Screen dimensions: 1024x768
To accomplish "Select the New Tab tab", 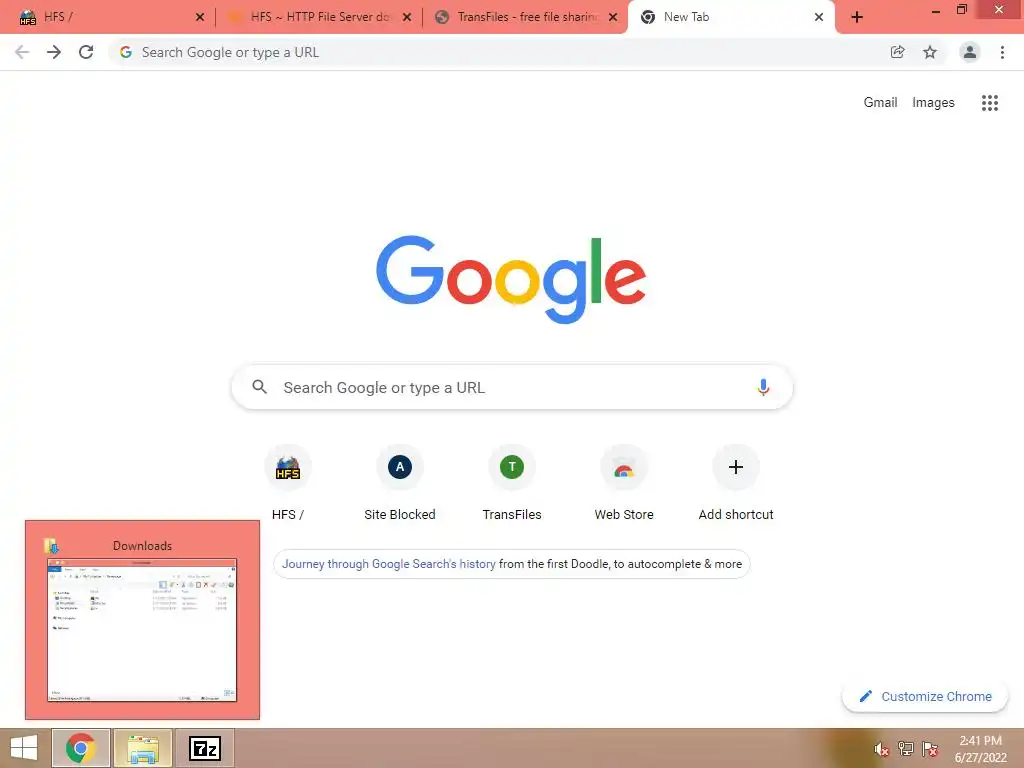I will tap(731, 17).
